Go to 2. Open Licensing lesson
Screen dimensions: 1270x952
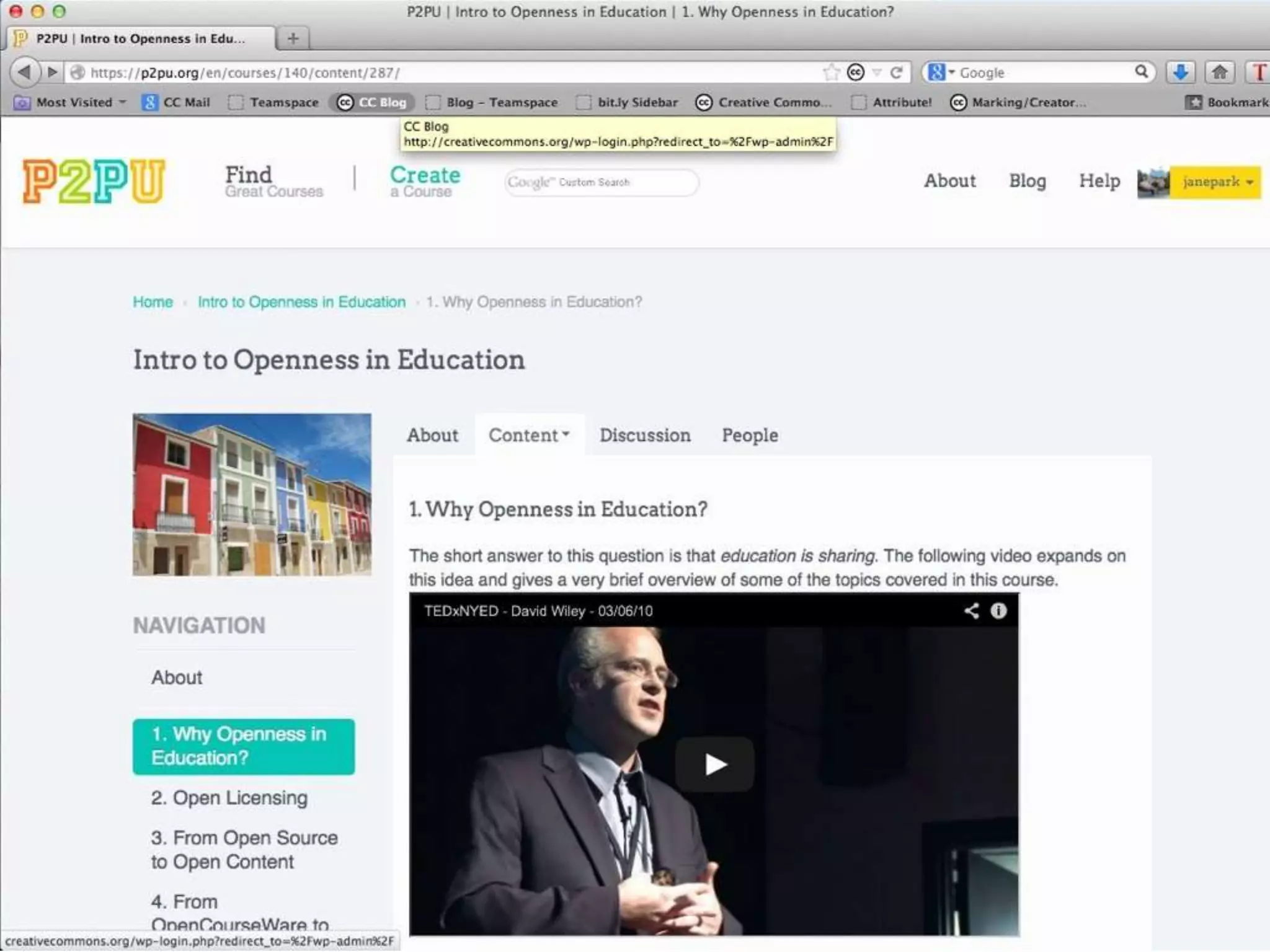tap(229, 798)
